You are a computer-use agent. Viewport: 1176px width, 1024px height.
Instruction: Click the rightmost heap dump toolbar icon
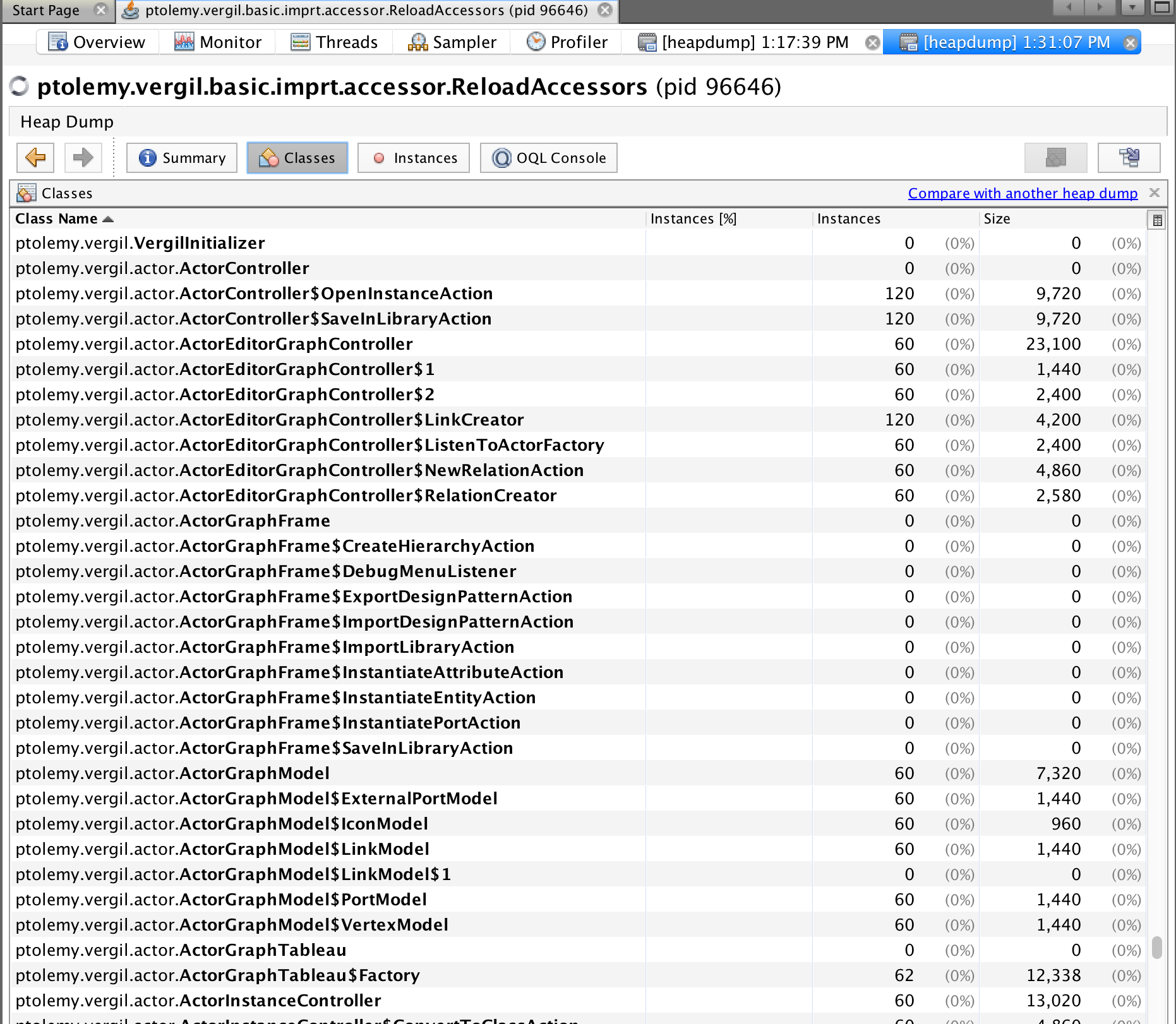[1129, 157]
